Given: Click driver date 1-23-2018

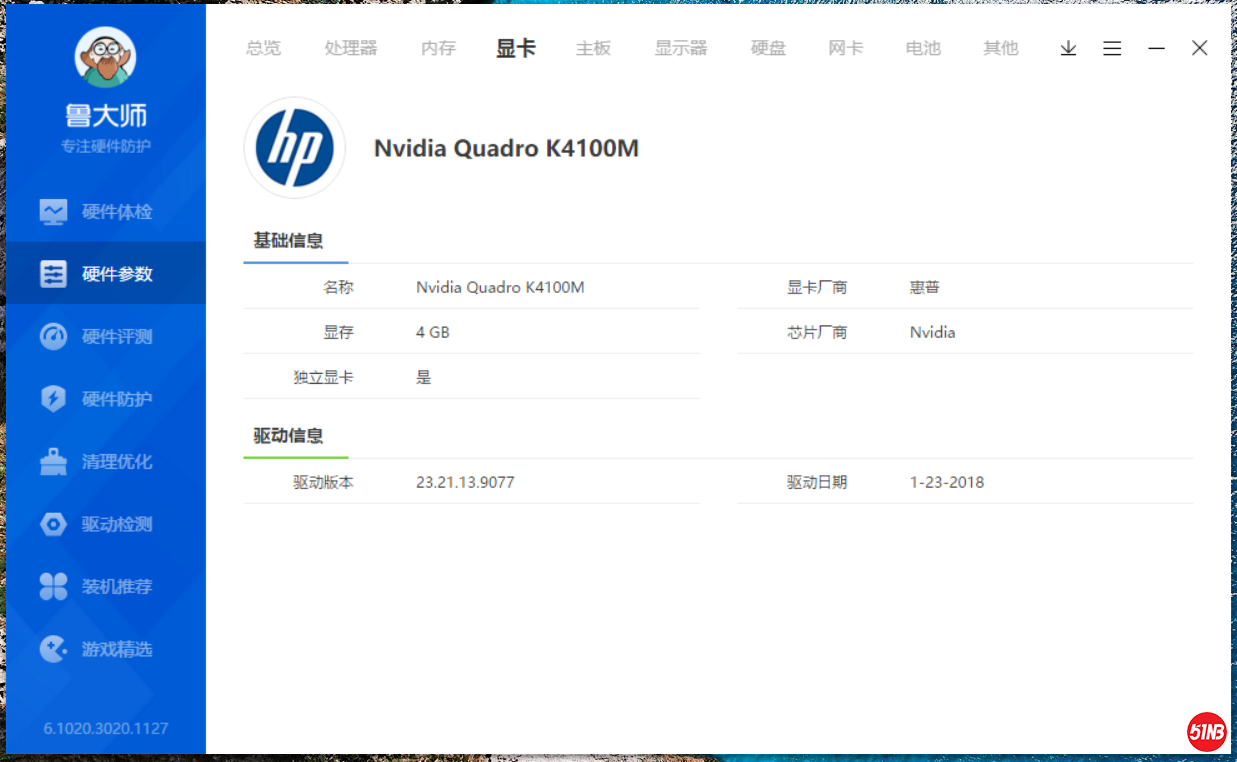Looking at the screenshot, I should pos(947,482).
